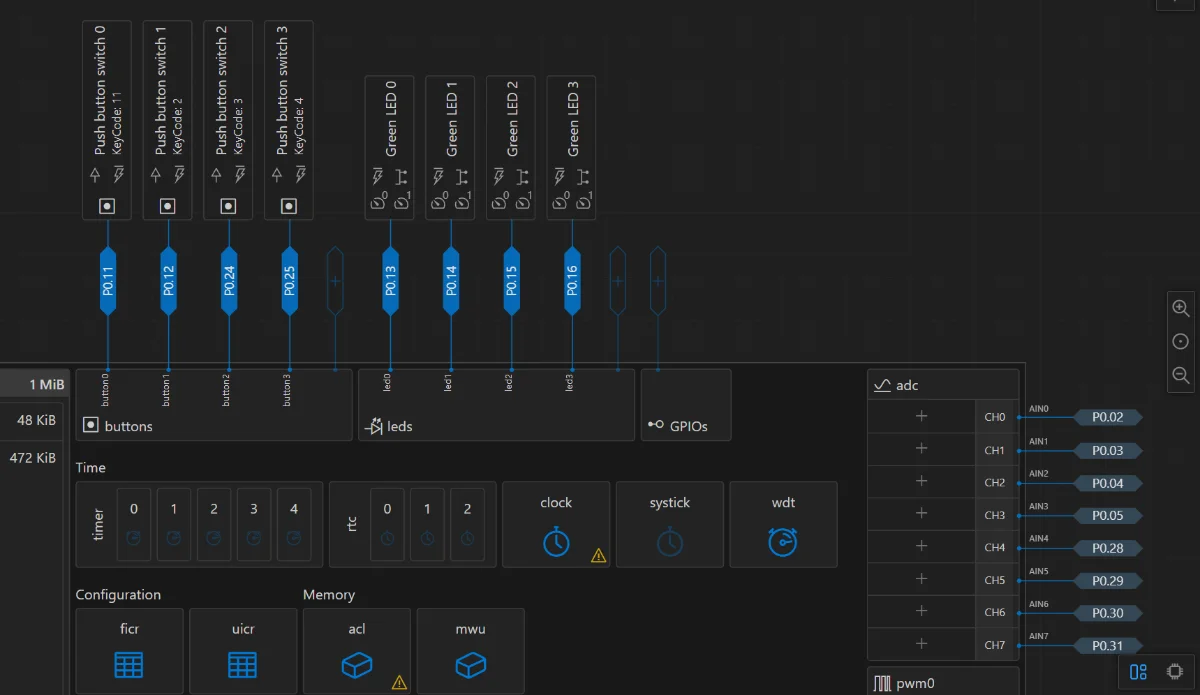Click the zoom in magnifier icon
This screenshot has width=1200, height=695.
1180,309
